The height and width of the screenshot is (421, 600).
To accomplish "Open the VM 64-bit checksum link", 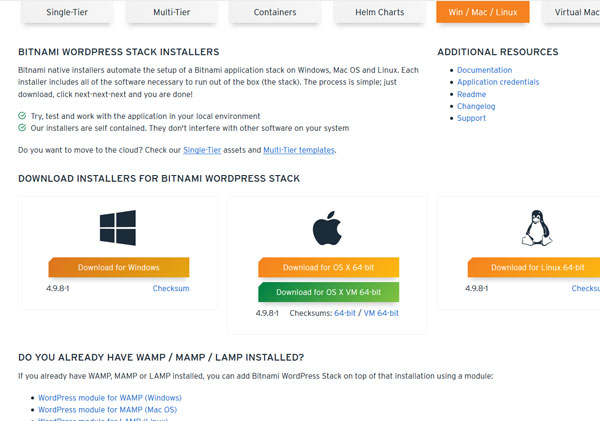I will [x=381, y=313].
